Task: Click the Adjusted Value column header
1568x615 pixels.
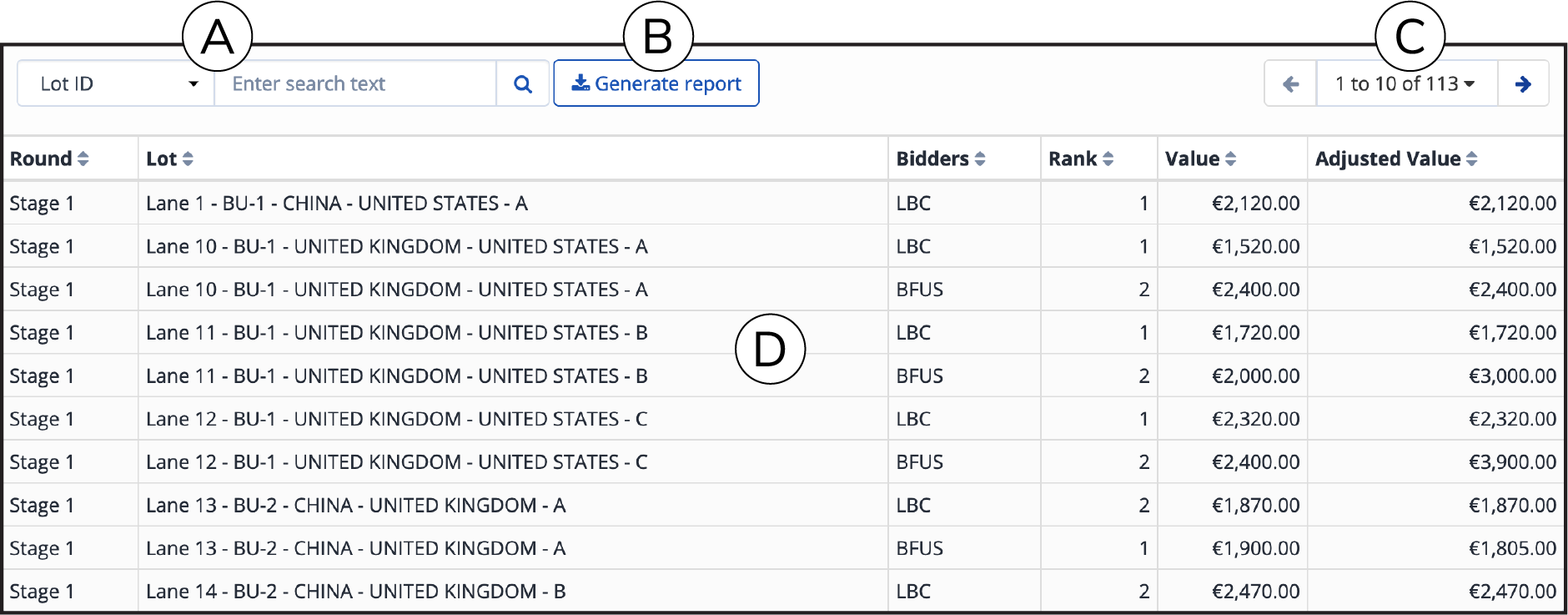Action: pyautogui.click(x=1388, y=159)
